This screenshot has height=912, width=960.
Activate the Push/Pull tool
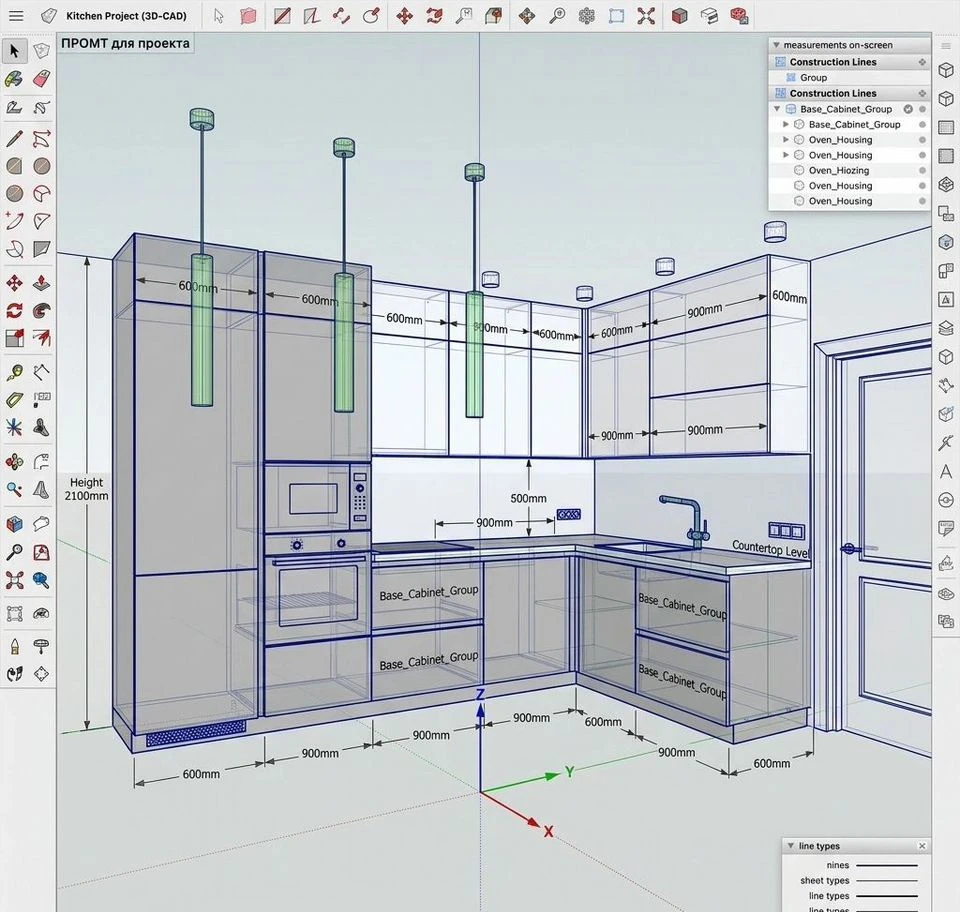pos(41,283)
